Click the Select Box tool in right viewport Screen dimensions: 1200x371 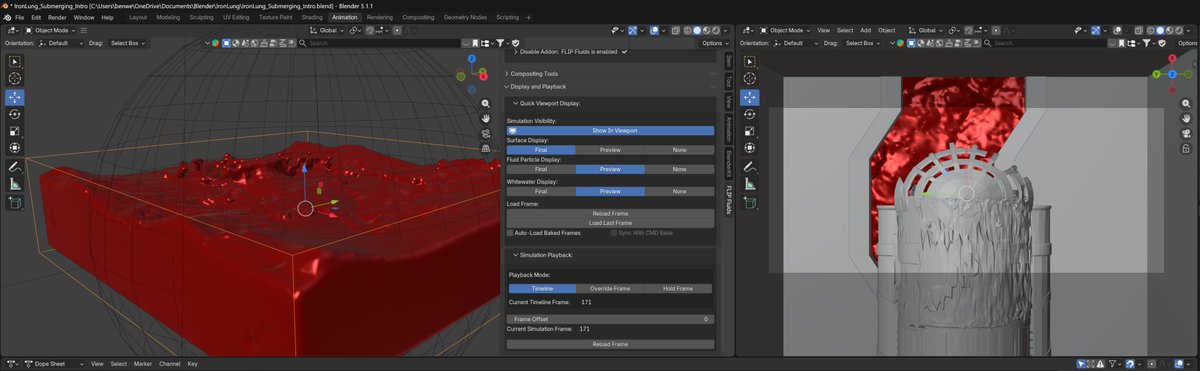pyautogui.click(x=750, y=61)
